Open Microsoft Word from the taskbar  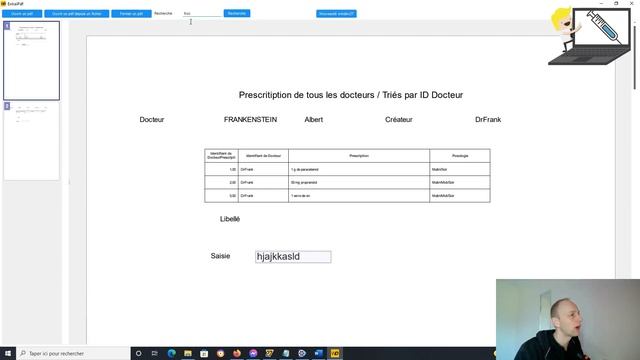[x=318, y=353]
